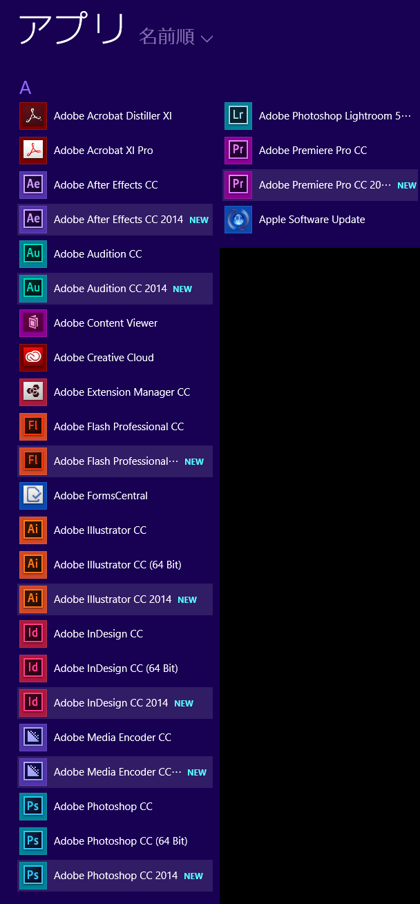Click the Adobe Illustrator CC icon
The width and height of the screenshot is (420, 904).
click(33, 530)
